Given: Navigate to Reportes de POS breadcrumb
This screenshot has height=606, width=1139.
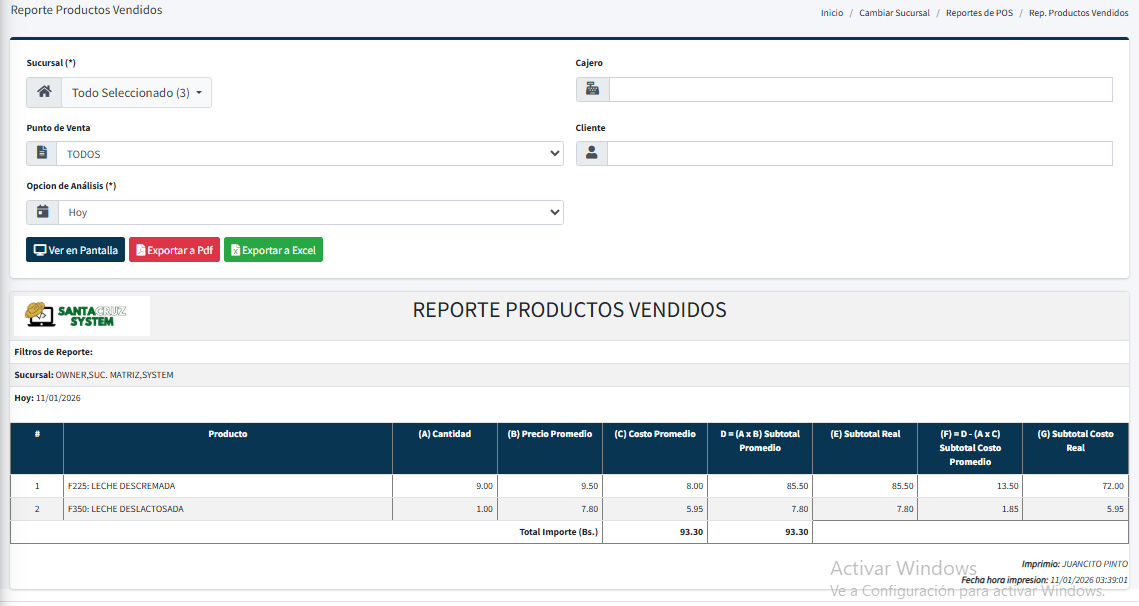Looking at the screenshot, I should pos(979,13).
